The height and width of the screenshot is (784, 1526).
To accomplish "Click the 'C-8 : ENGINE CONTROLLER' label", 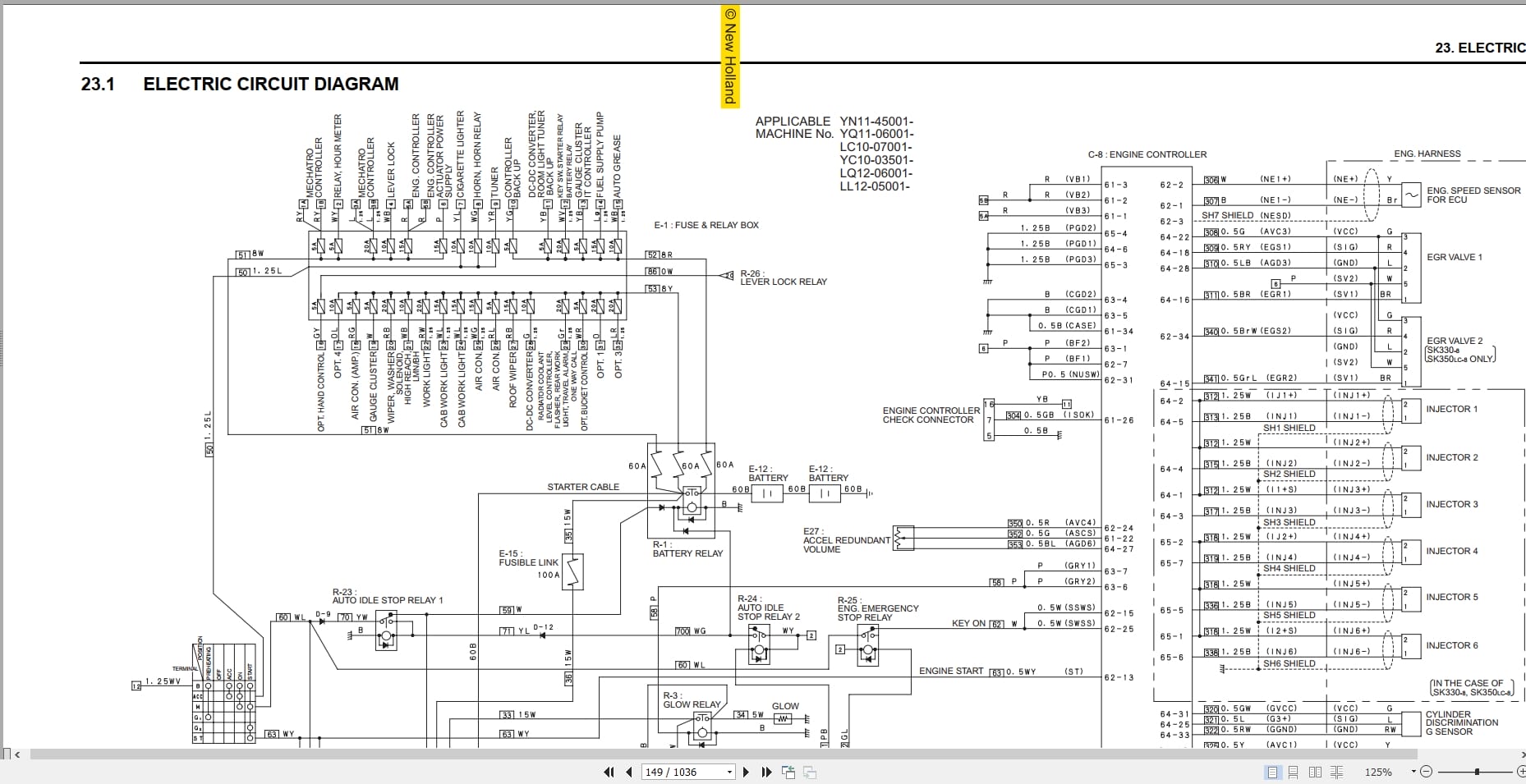I will [1147, 154].
